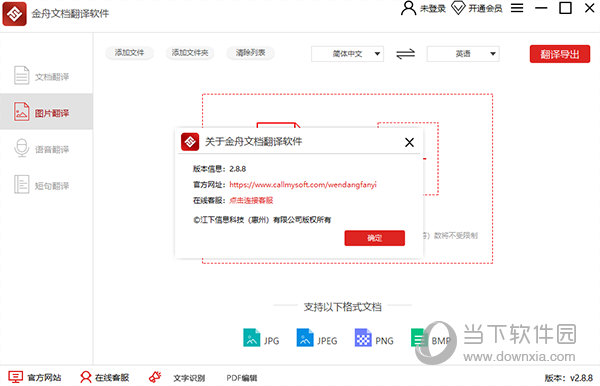Swap source and target languages

[405, 54]
